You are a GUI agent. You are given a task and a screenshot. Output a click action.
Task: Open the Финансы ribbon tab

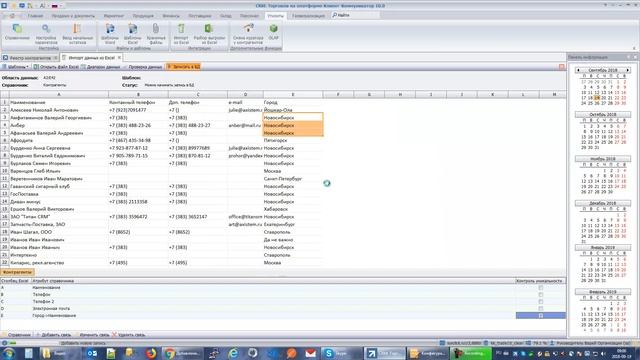click(x=171, y=16)
